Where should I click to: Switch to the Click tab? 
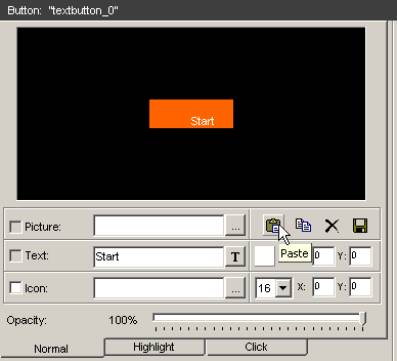pyautogui.click(x=256, y=347)
